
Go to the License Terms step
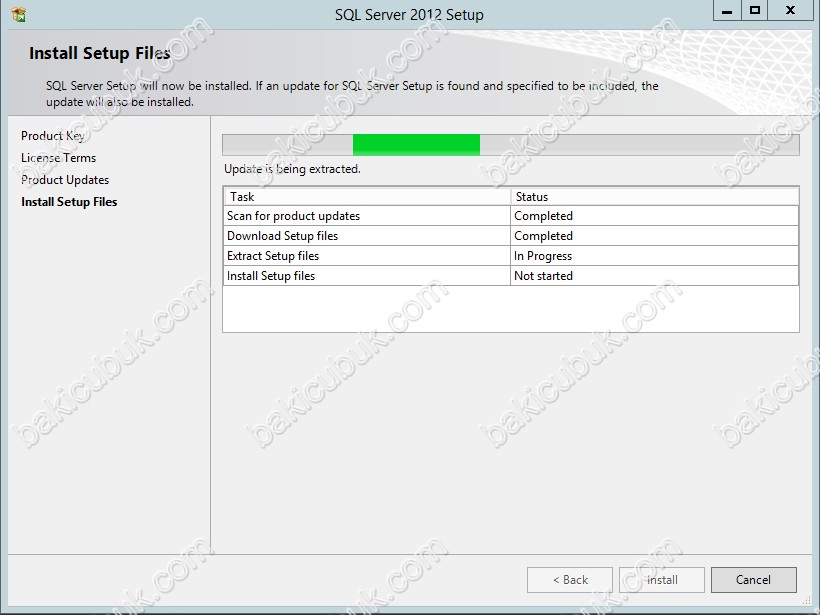tap(59, 158)
